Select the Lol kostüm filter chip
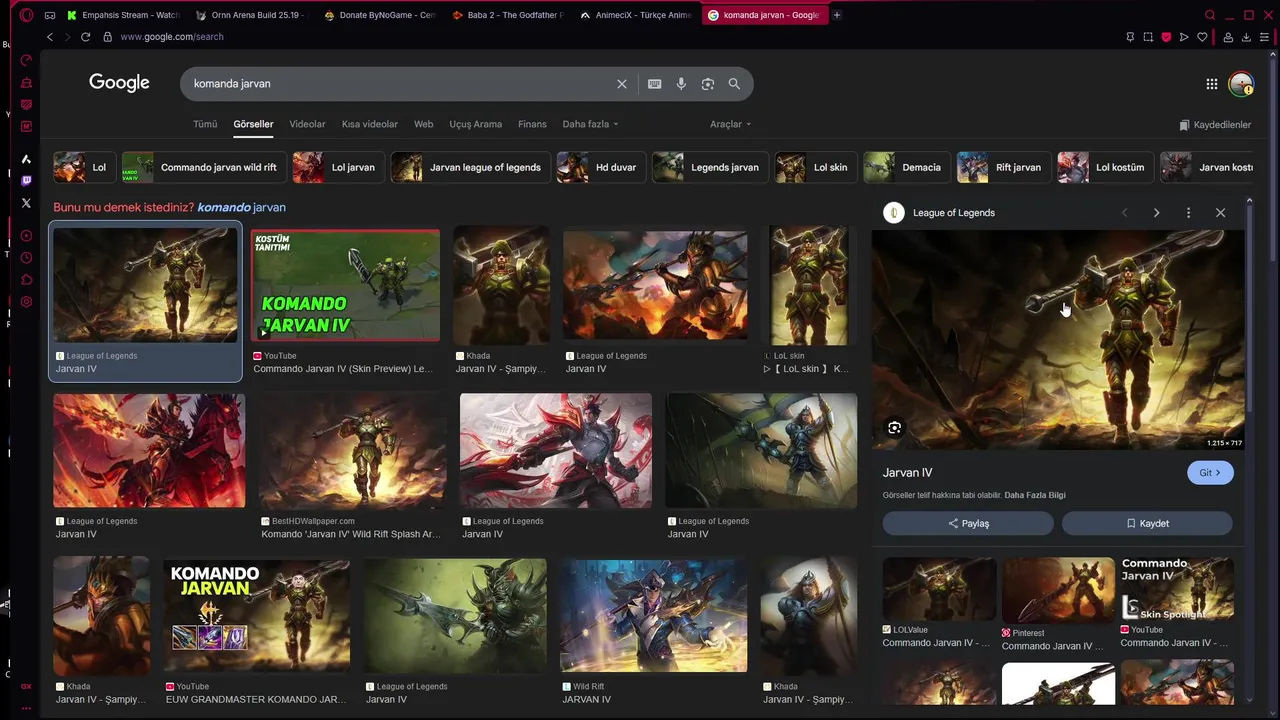 [1105, 167]
